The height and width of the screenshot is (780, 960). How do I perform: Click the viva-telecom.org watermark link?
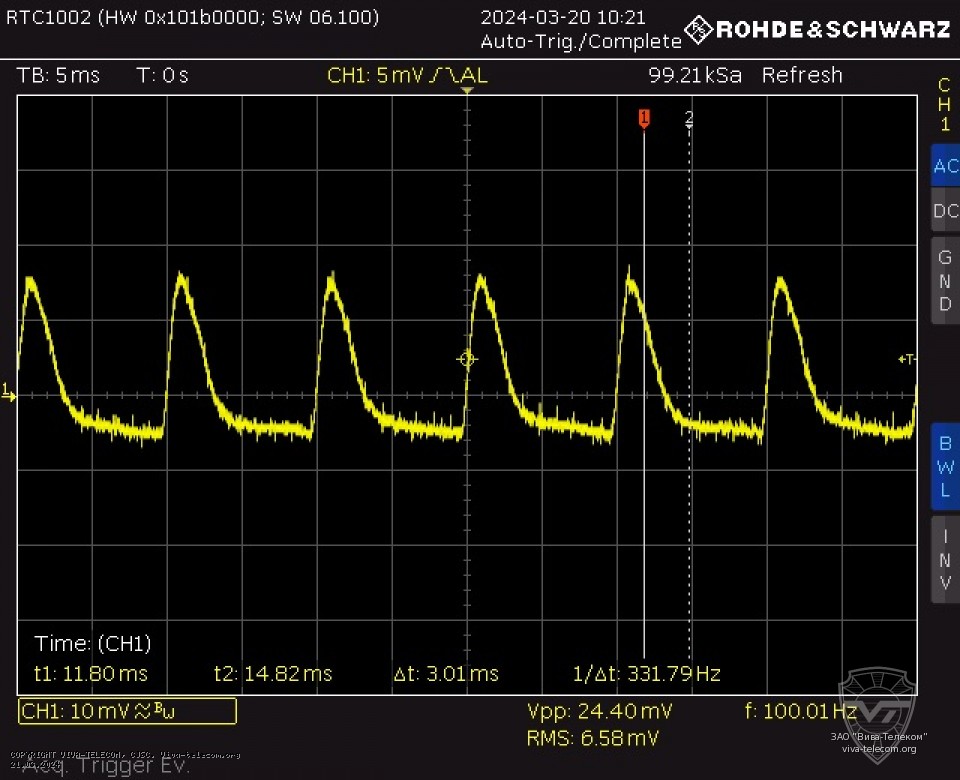pos(878,748)
